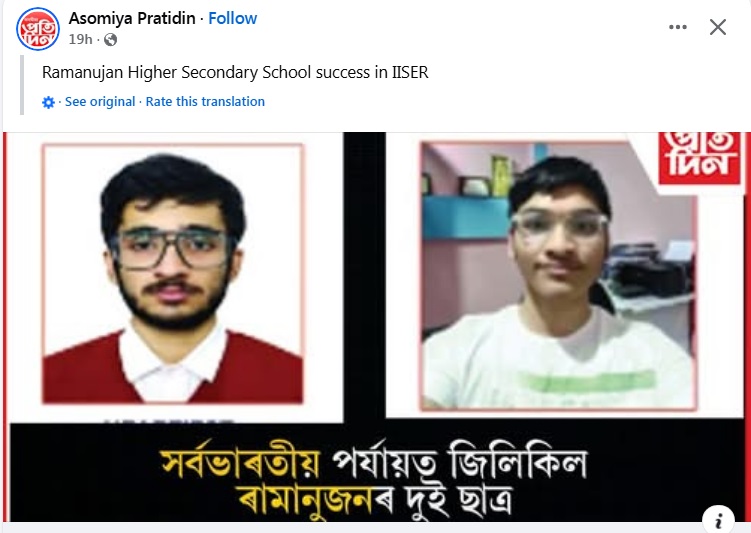Click the red Pratidin logo on the image
The image size is (751, 533).
[699, 158]
